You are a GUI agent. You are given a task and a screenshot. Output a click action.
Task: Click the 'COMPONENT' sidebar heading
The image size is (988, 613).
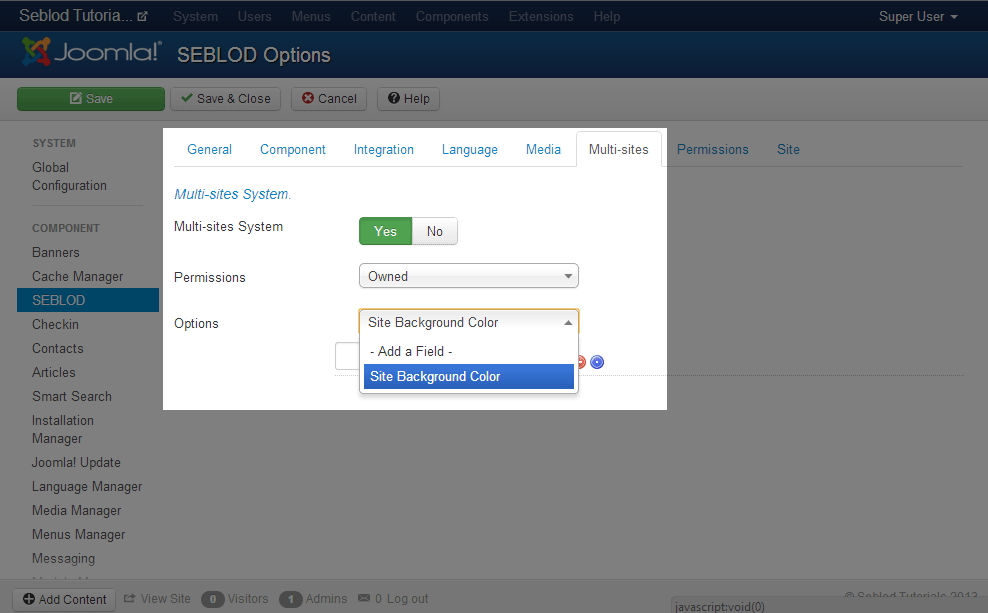66,228
